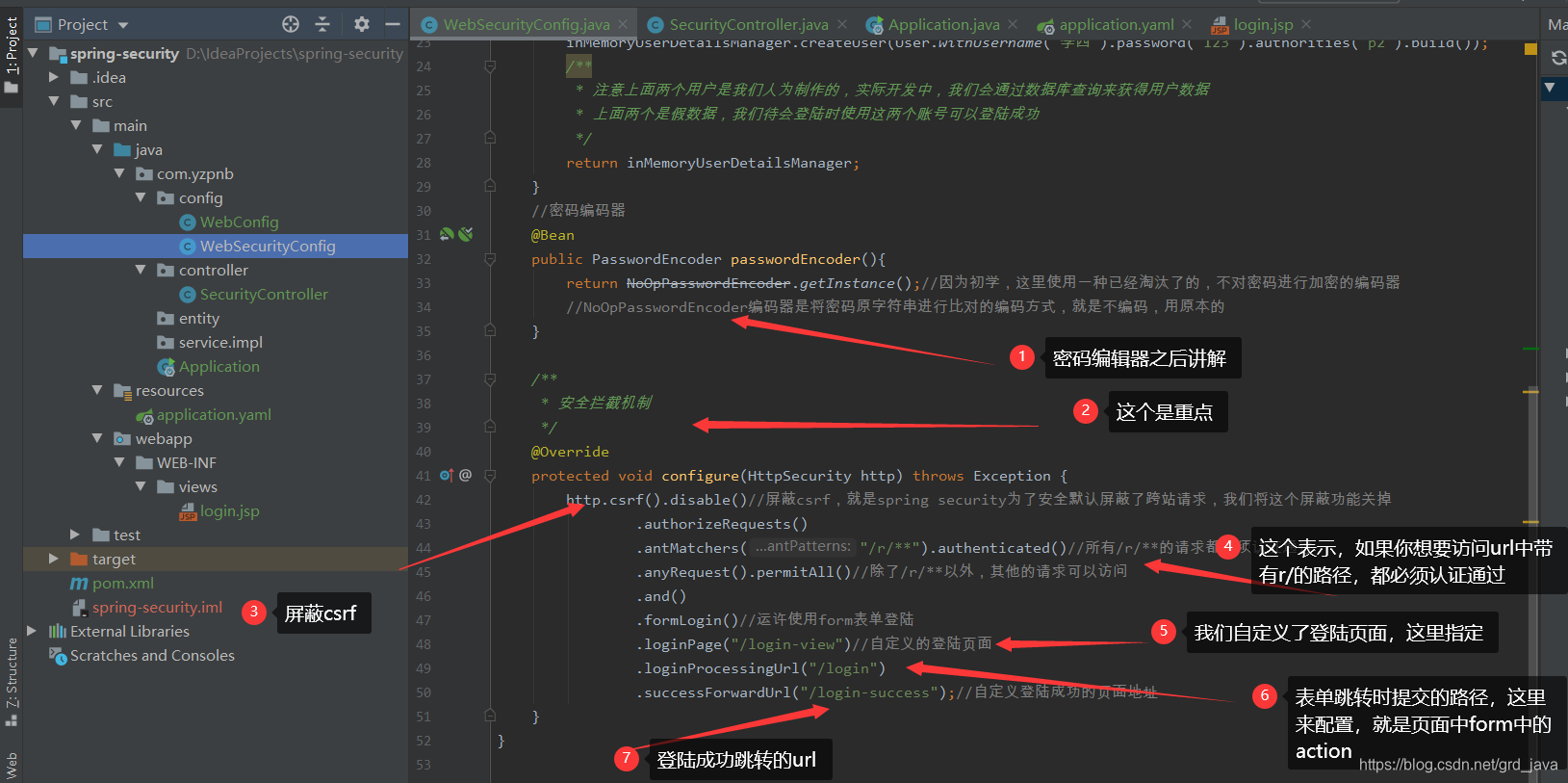The width and height of the screenshot is (1568, 783).
Task: Select SecurityController class in tree
Action: click(x=264, y=294)
